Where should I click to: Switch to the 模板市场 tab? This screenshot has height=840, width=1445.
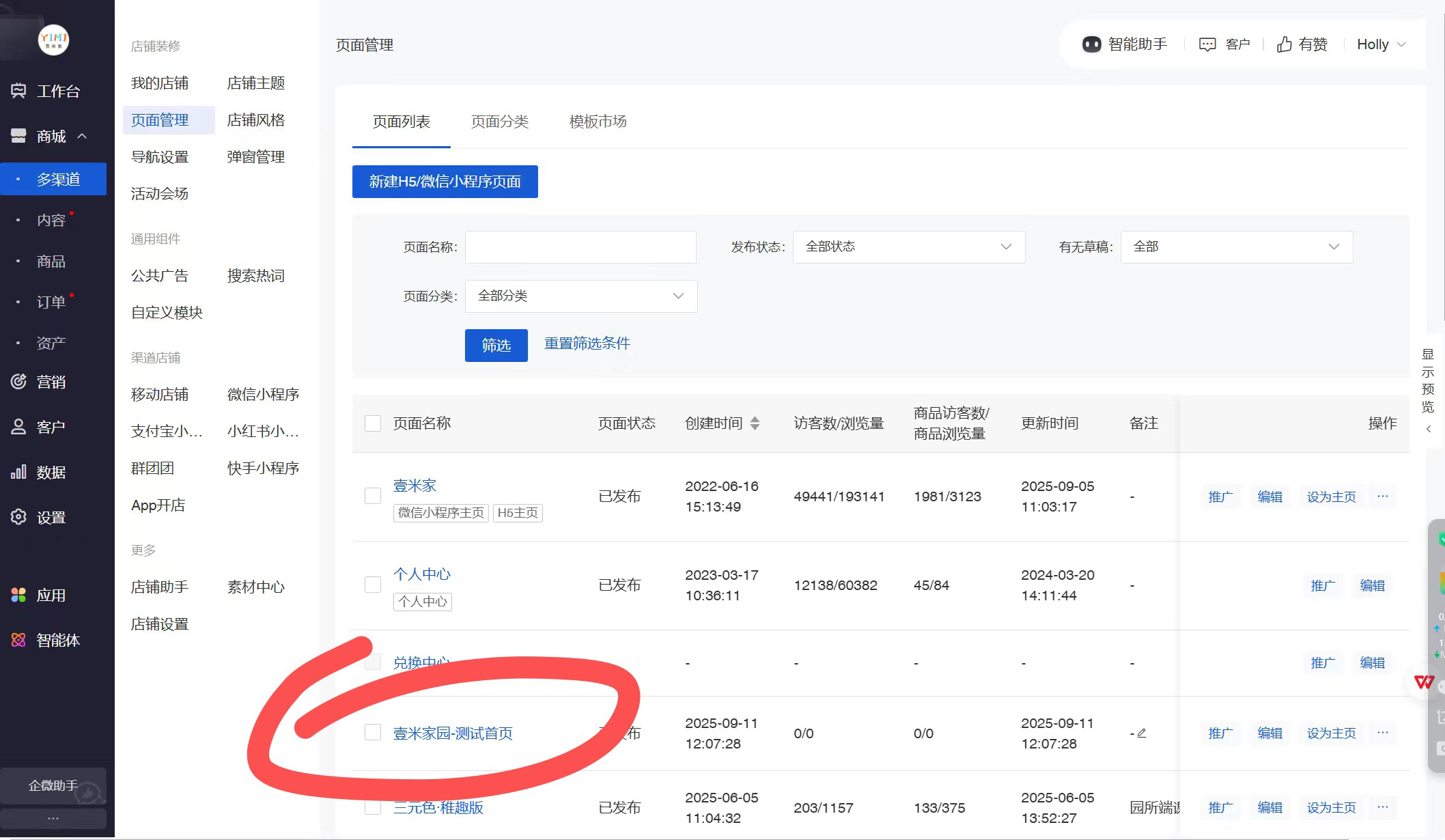click(x=598, y=122)
